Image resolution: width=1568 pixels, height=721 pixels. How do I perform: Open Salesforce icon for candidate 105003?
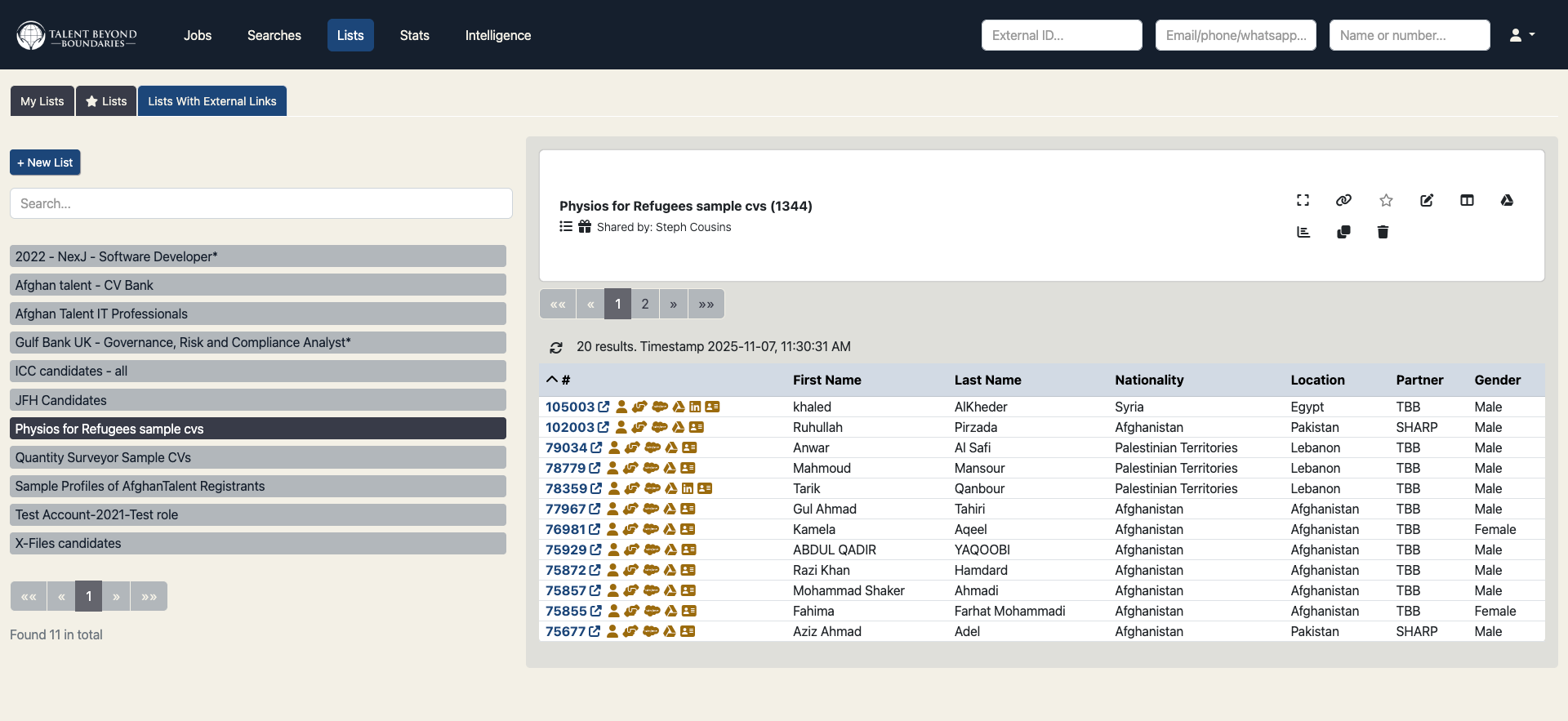coord(660,407)
